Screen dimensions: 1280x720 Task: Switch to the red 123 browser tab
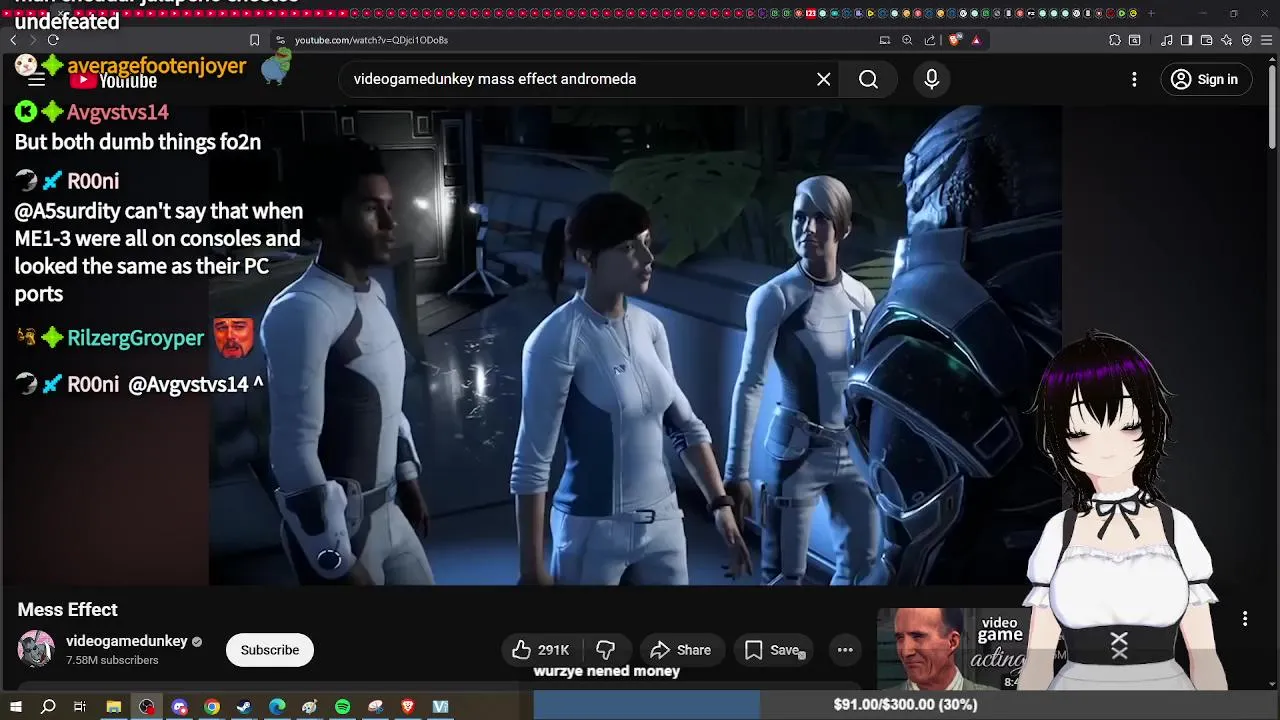(x=811, y=13)
